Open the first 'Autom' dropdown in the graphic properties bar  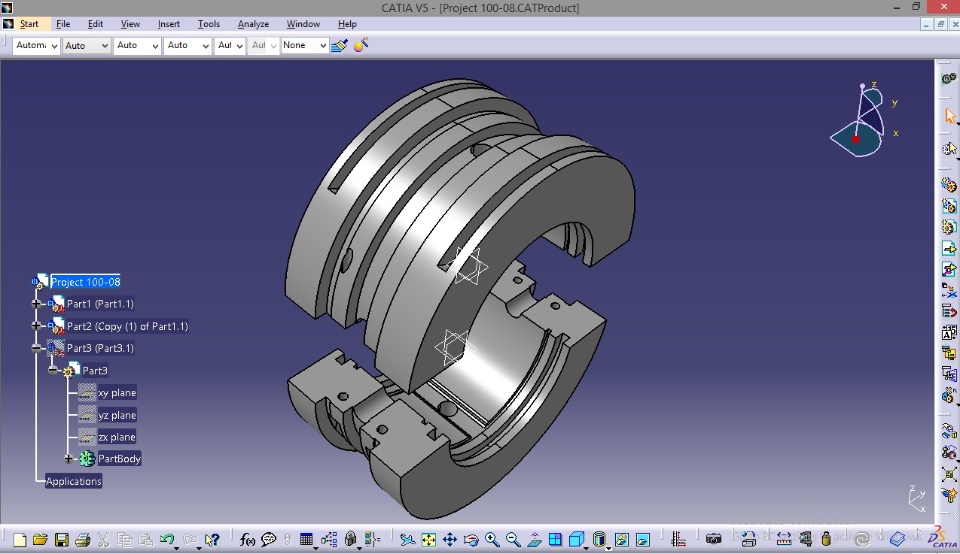[x=36, y=45]
